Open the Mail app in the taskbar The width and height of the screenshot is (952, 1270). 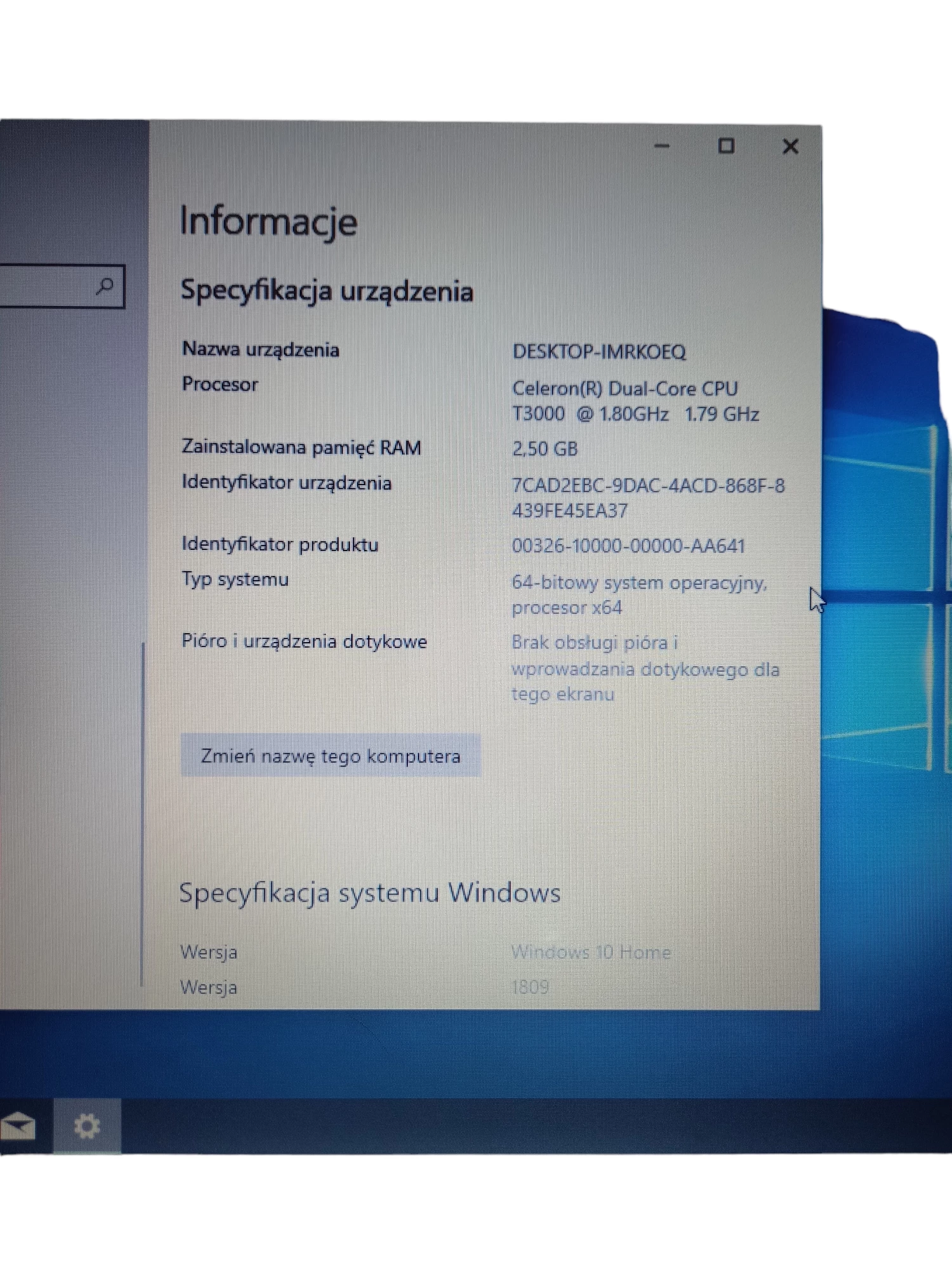pos(18,1127)
